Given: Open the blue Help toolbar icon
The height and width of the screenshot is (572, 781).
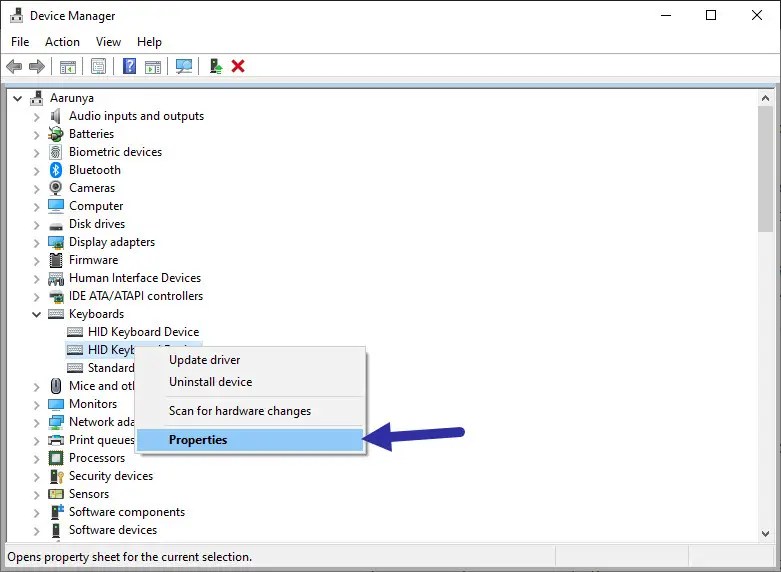Looking at the screenshot, I should (130, 66).
